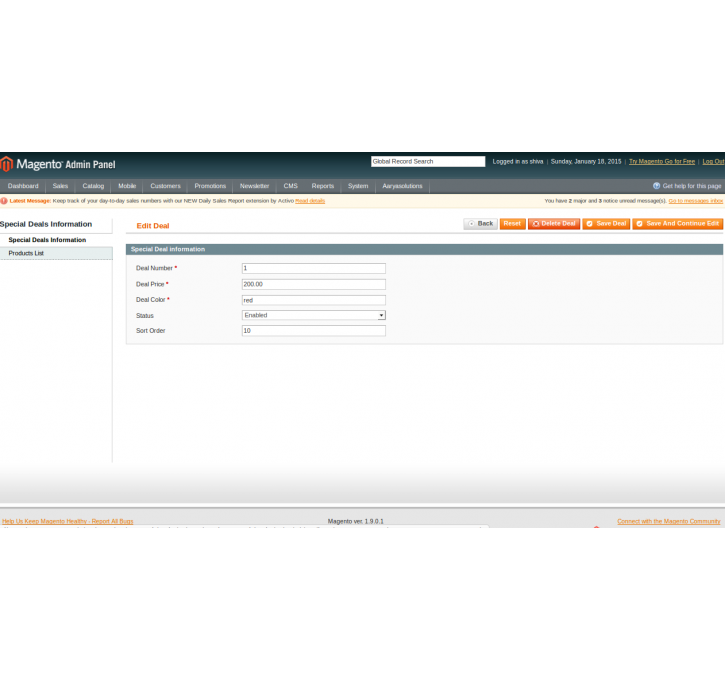
Task: Follow the Try Magento Go for Free link
Action: (x=661, y=161)
